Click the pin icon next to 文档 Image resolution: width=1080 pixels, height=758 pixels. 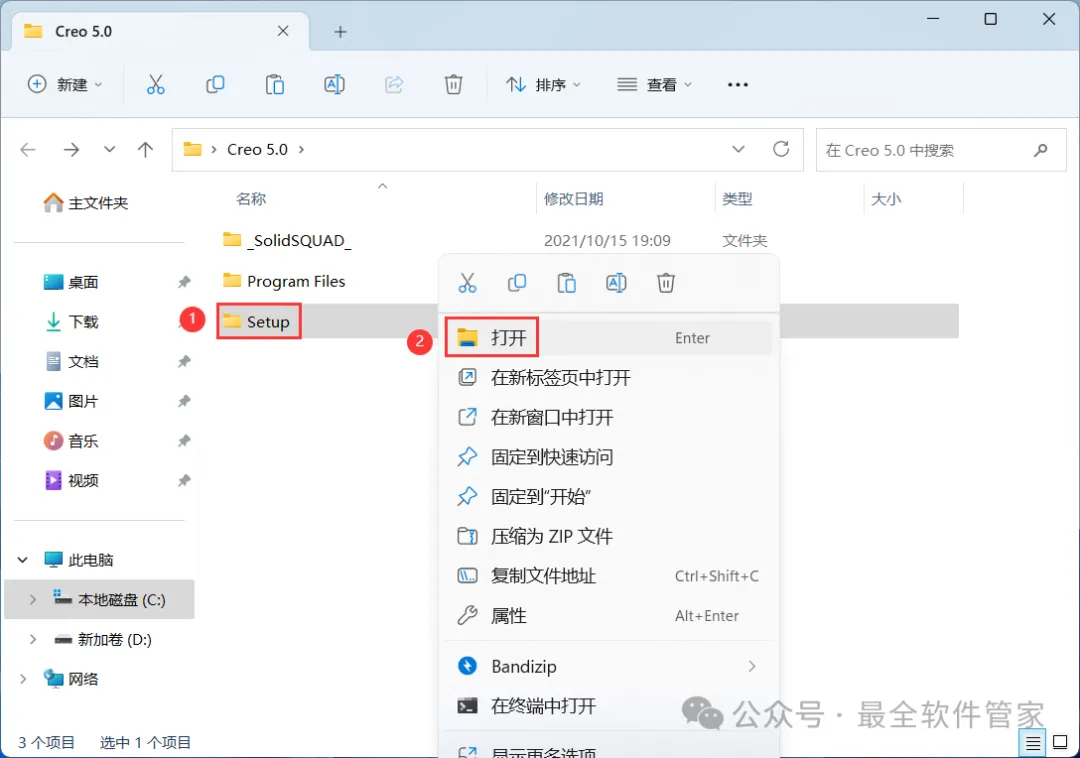[x=184, y=361]
